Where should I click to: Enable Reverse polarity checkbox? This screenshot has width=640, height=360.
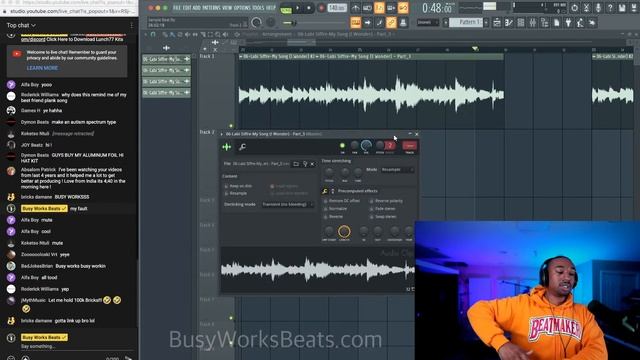pyautogui.click(x=371, y=201)
